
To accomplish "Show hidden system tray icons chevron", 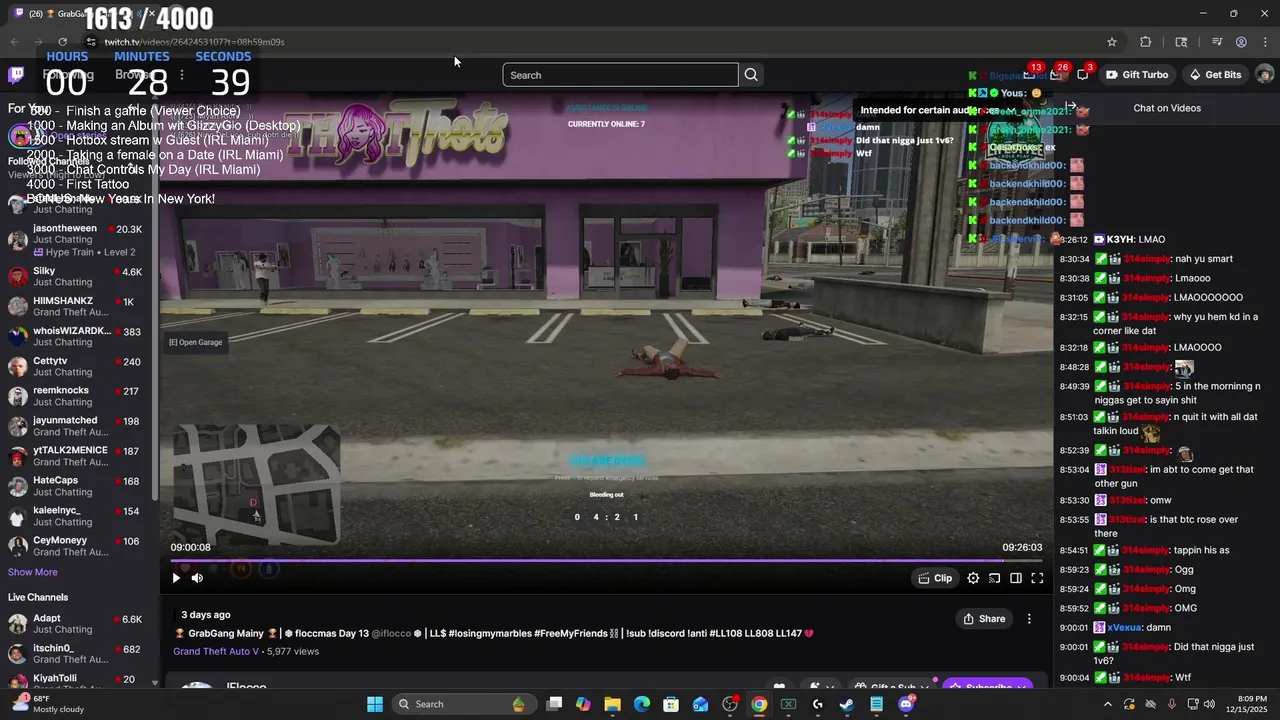I will point(1108,704).
